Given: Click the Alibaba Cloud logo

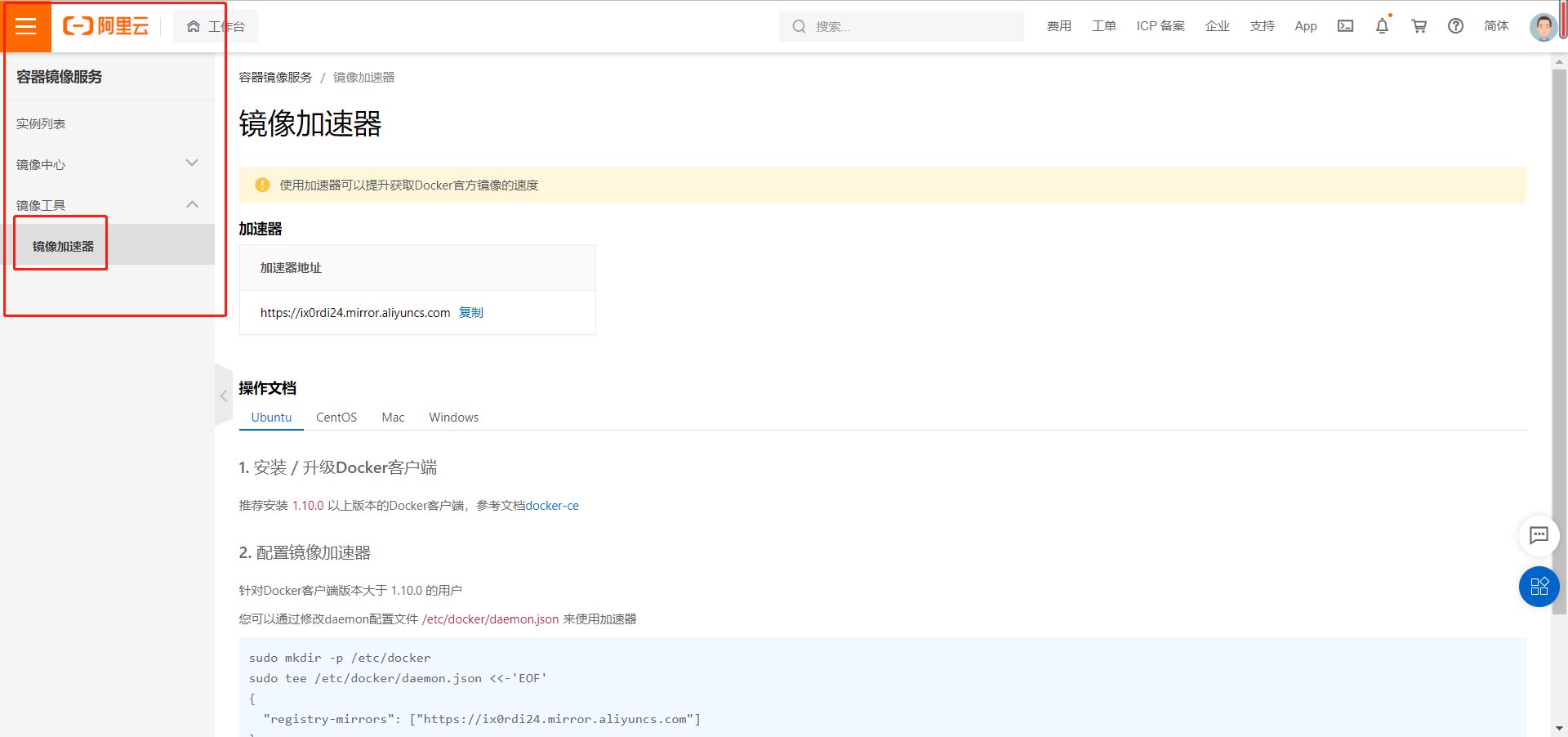Looking at the screenshot, I should tap(106, 26).
